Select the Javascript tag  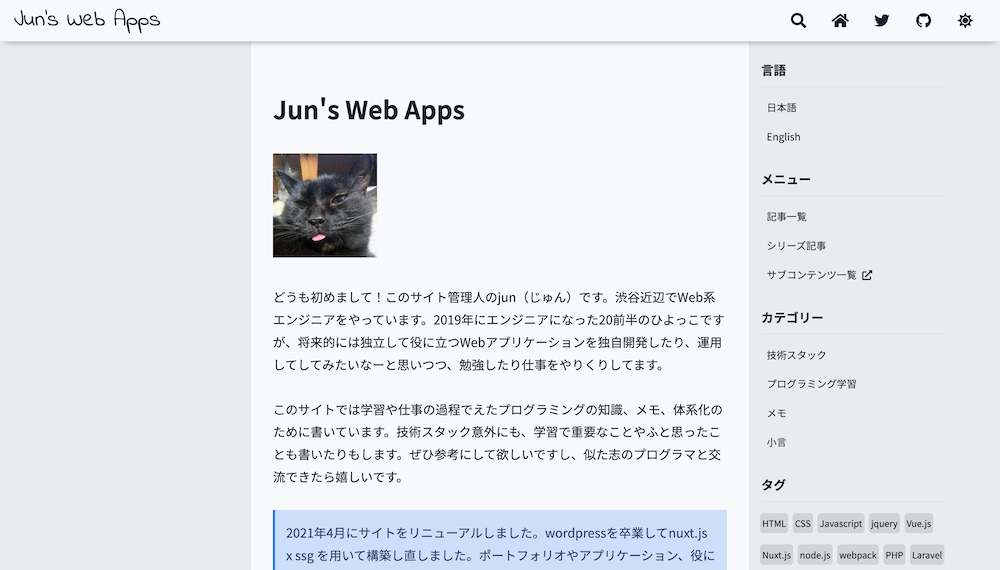[841, 523]
